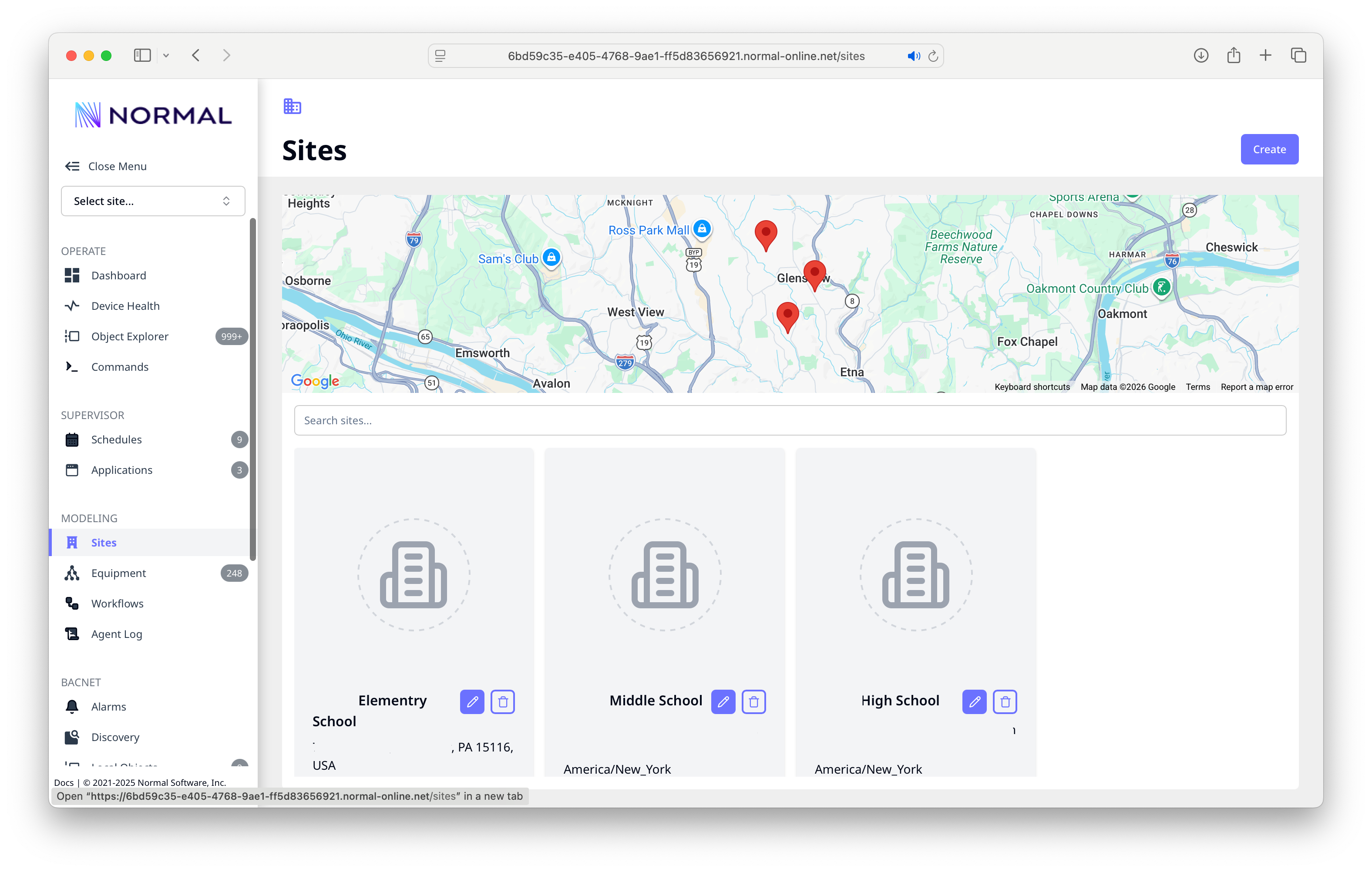Image resolution: width=1372 pixels, height=872 pixels.
Task: Click the edit pencil for Elementry School
Action: (472, 702)
